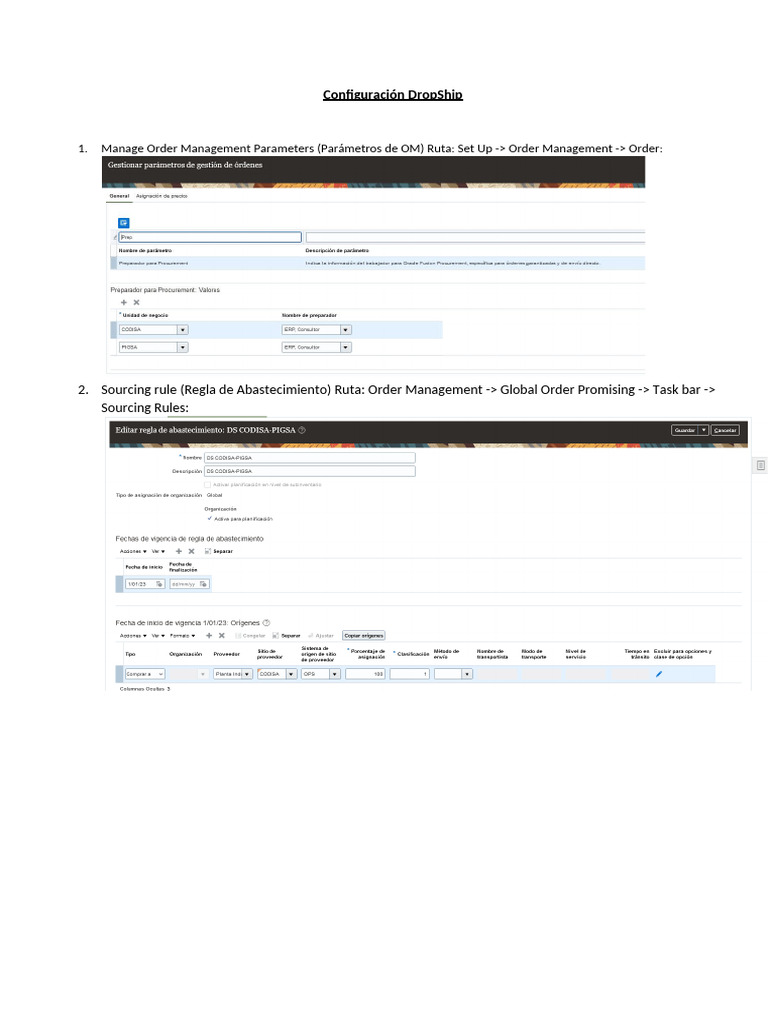Click Separar in the Orígenes toolbar

point(286,635)
